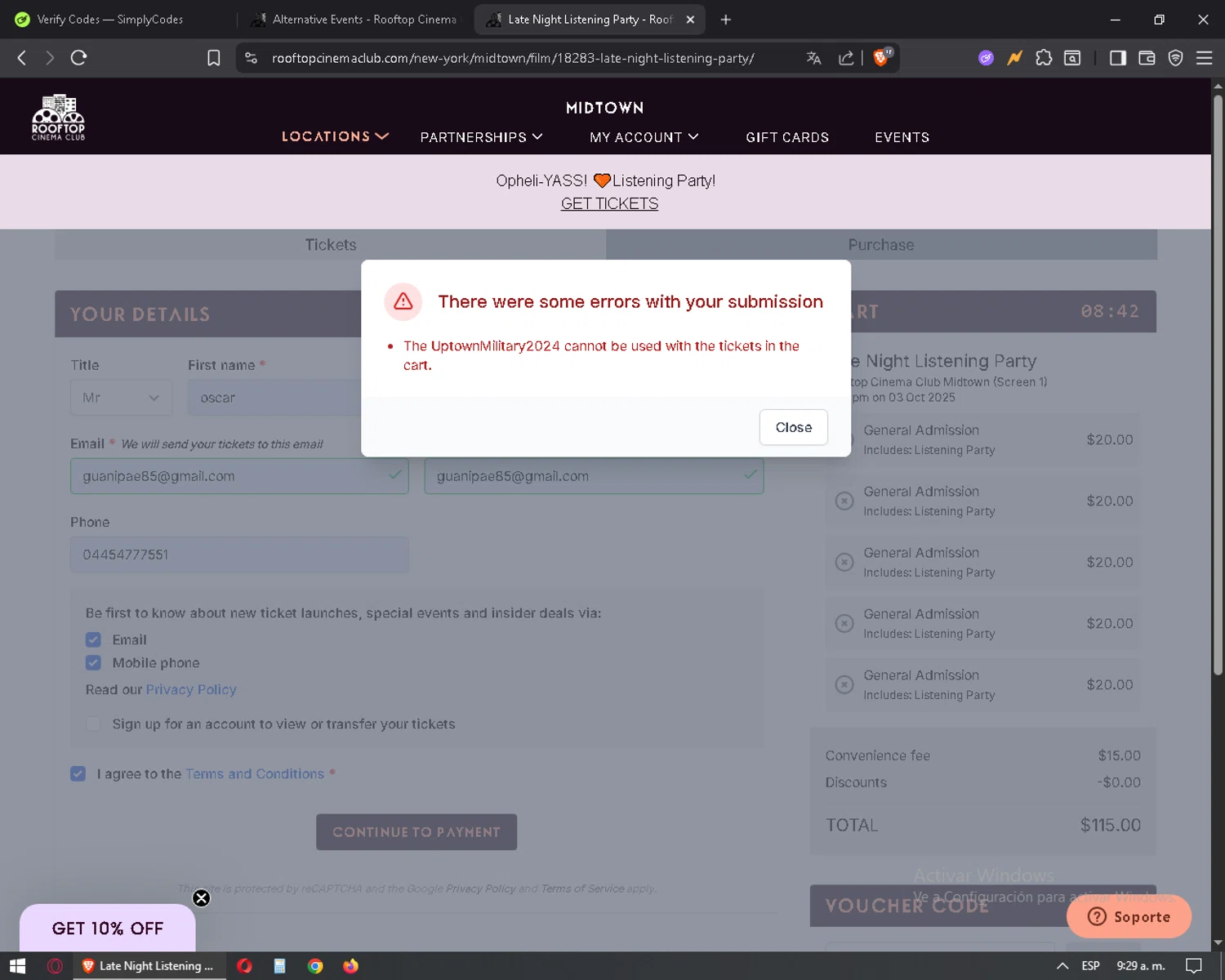
Task: Open Firefox from the taskbar
Action: (x=350, y=966)
